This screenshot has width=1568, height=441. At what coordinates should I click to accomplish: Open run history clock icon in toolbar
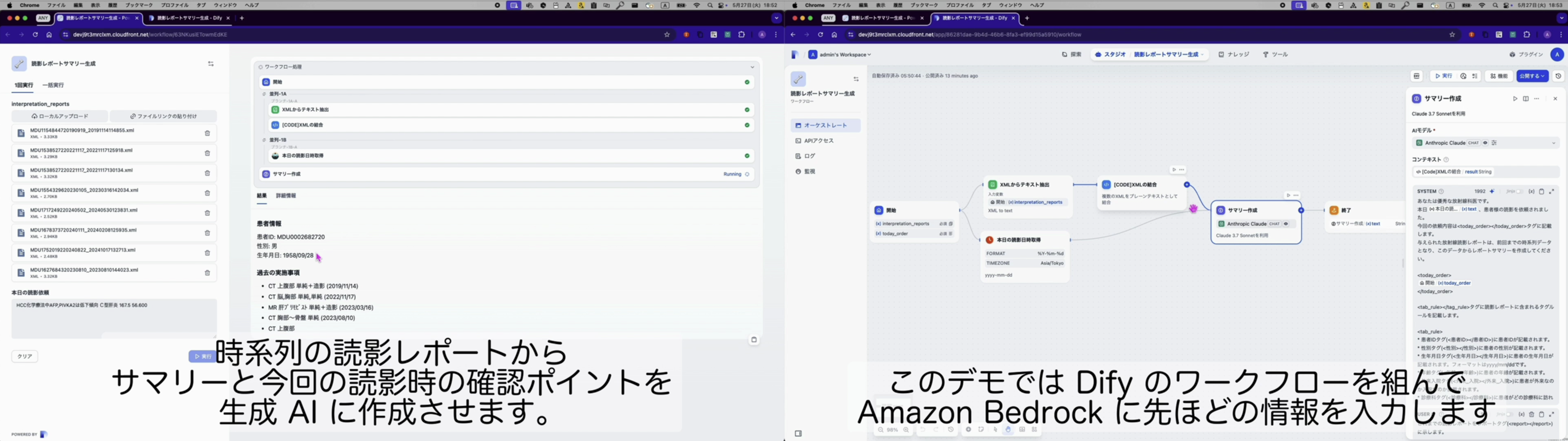1463,76
